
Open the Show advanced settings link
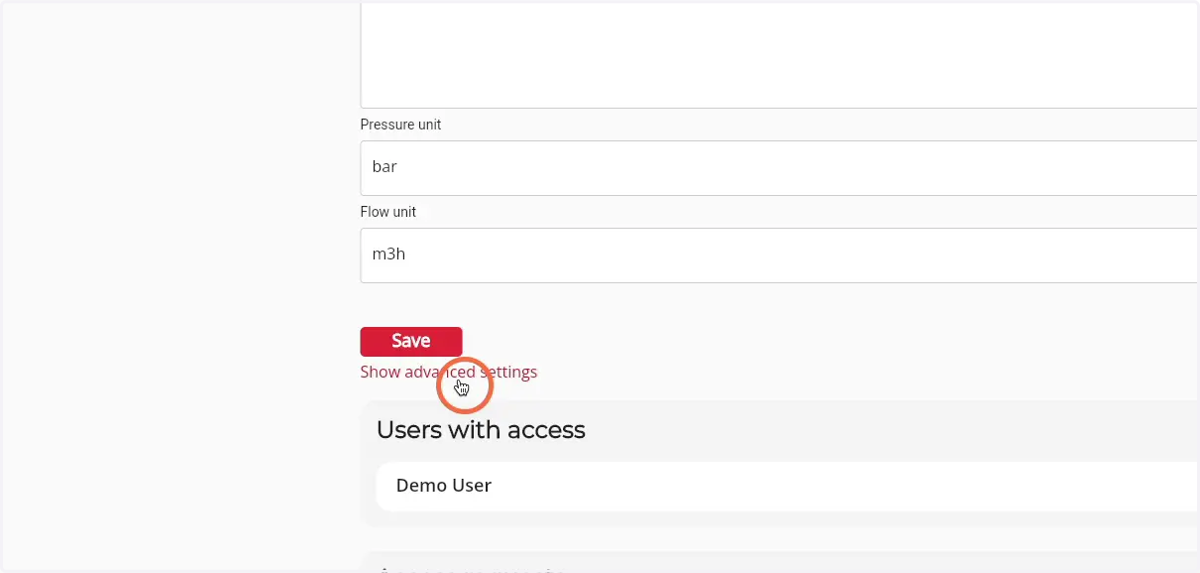pyautogui.click(x=448, y=372)
